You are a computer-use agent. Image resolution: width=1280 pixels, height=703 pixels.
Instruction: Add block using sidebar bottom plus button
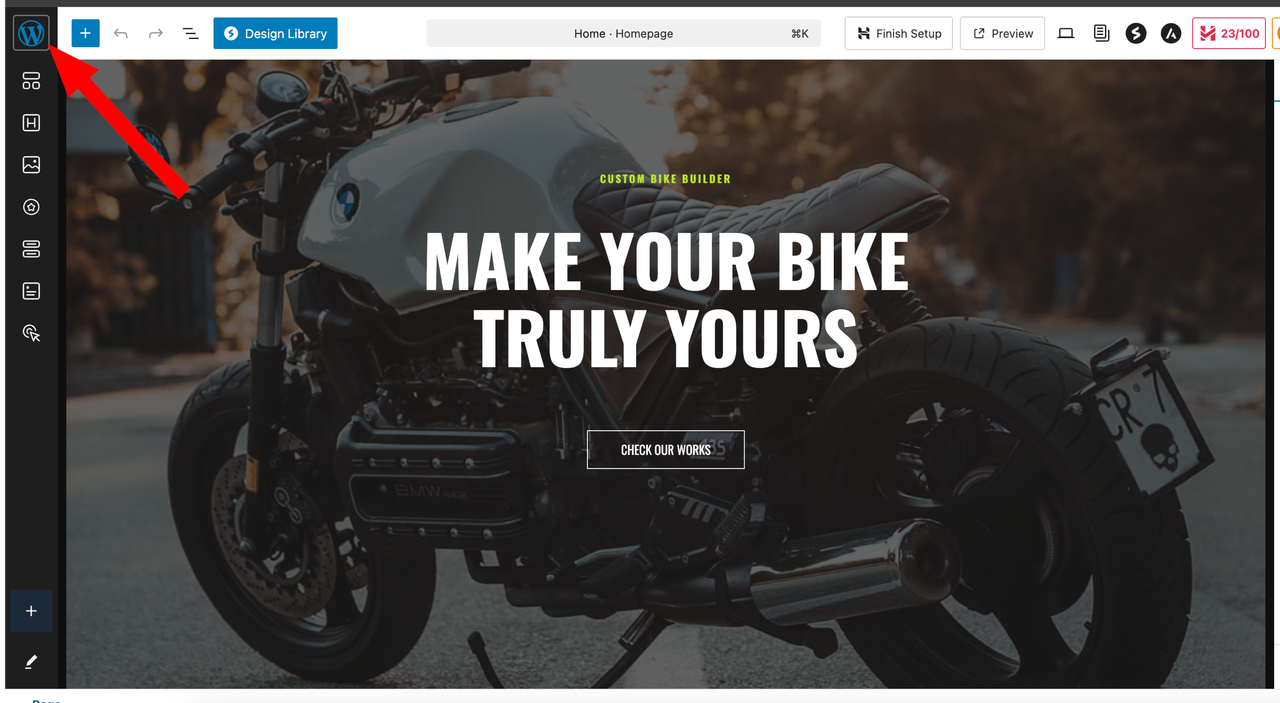pyautogui.click(x=31, y=611)
